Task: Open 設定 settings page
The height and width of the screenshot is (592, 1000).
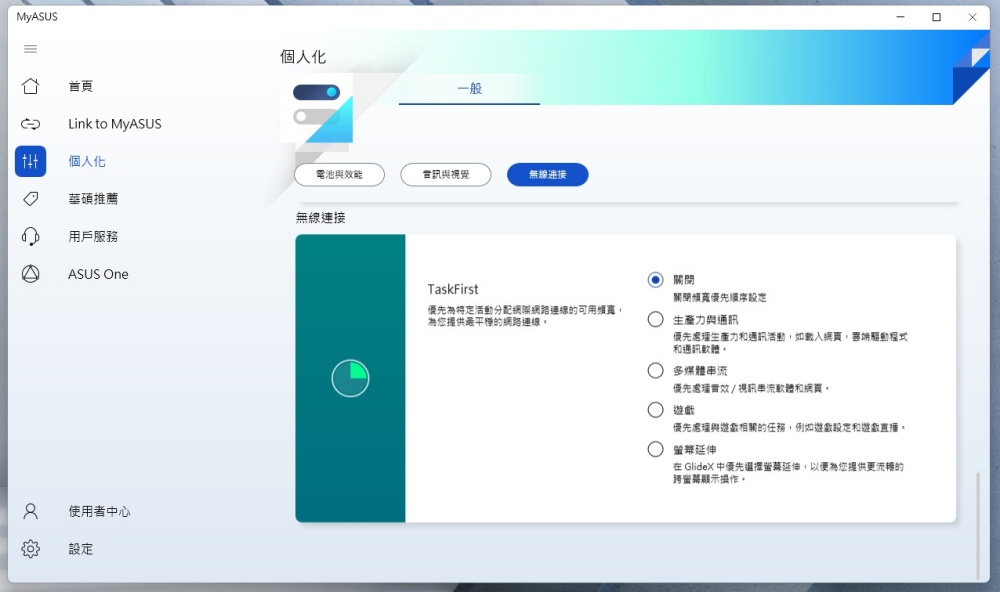Action: (80, 549)
